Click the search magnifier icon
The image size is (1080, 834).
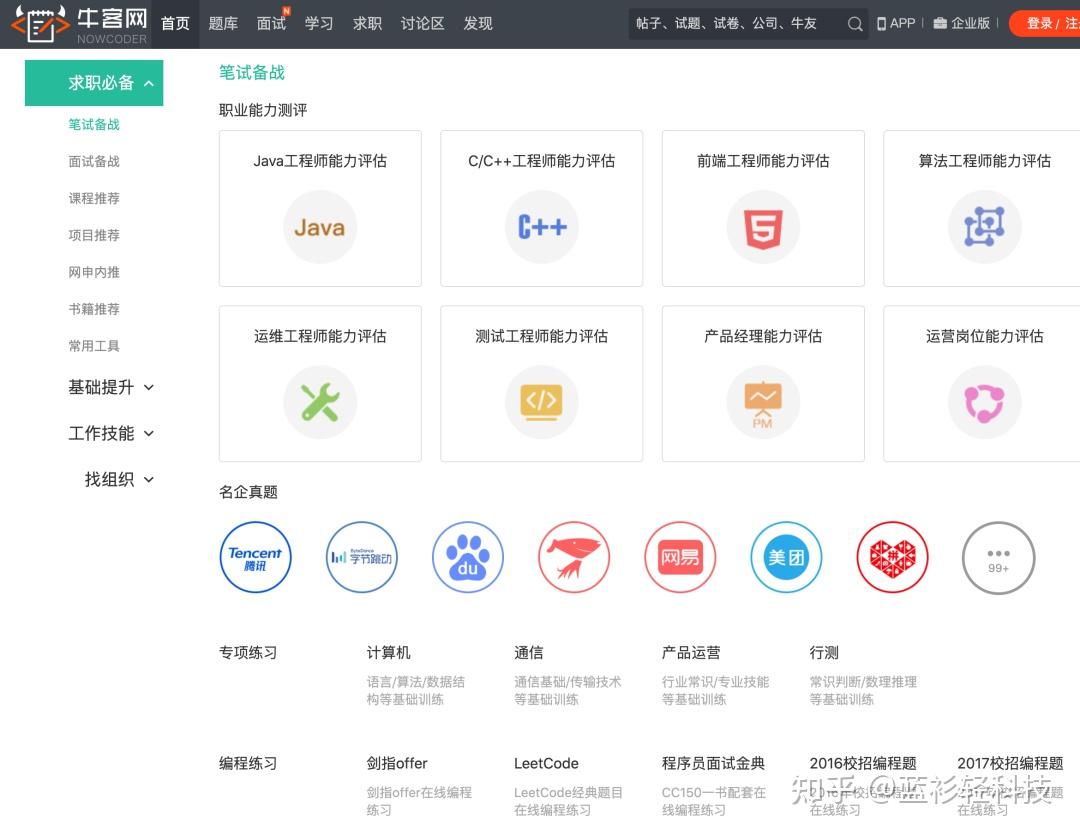click(x=855, y=24)
